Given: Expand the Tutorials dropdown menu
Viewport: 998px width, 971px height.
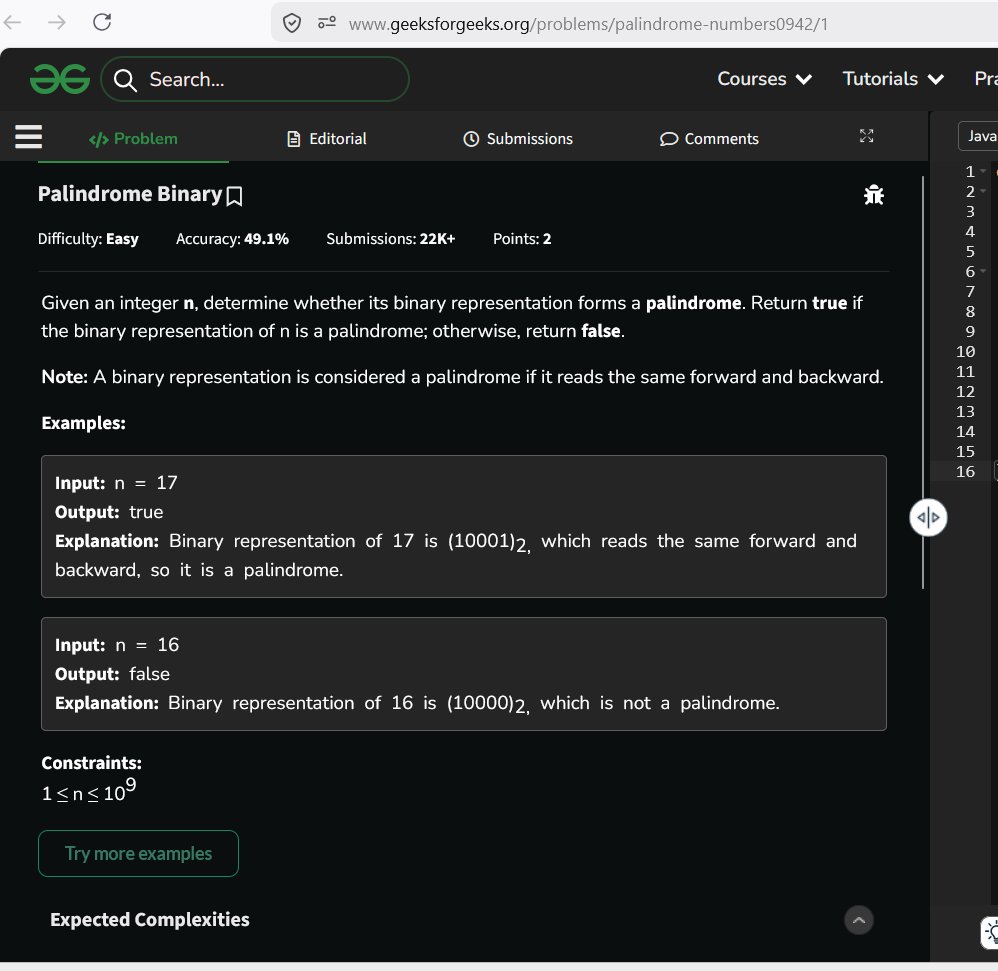Looking at the screenshot, I should [892, 79].
